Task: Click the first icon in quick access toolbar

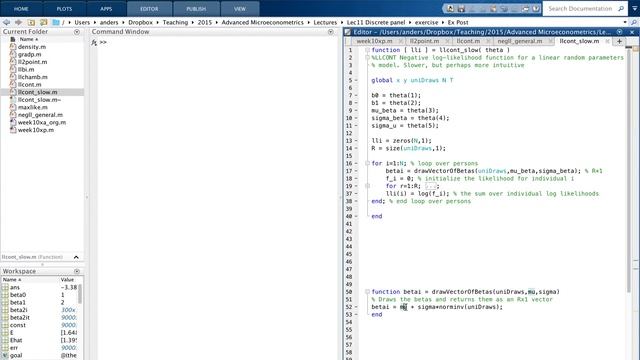Action: [450, 9]
